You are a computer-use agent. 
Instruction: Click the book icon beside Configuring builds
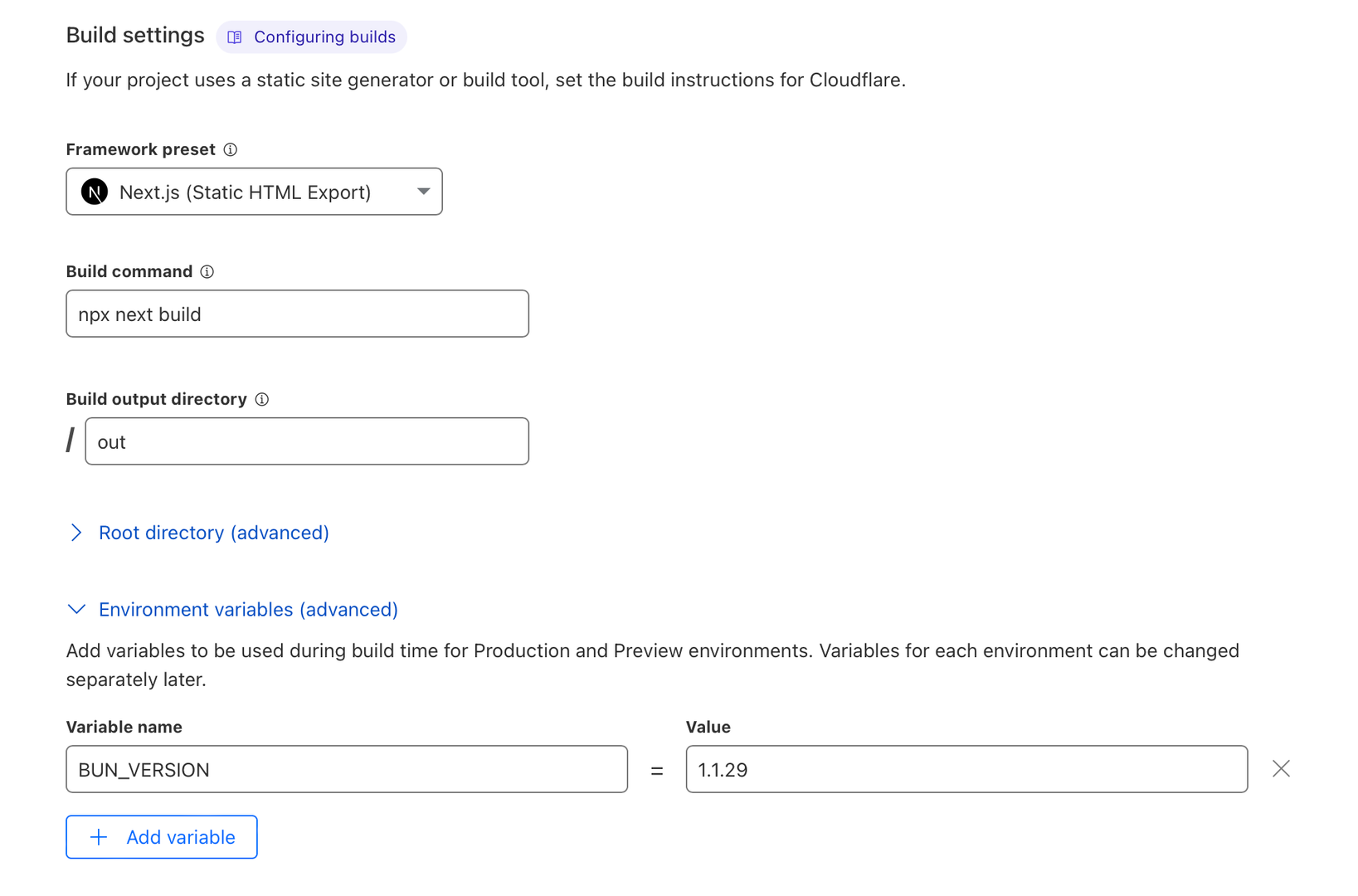tap(235, 37)
